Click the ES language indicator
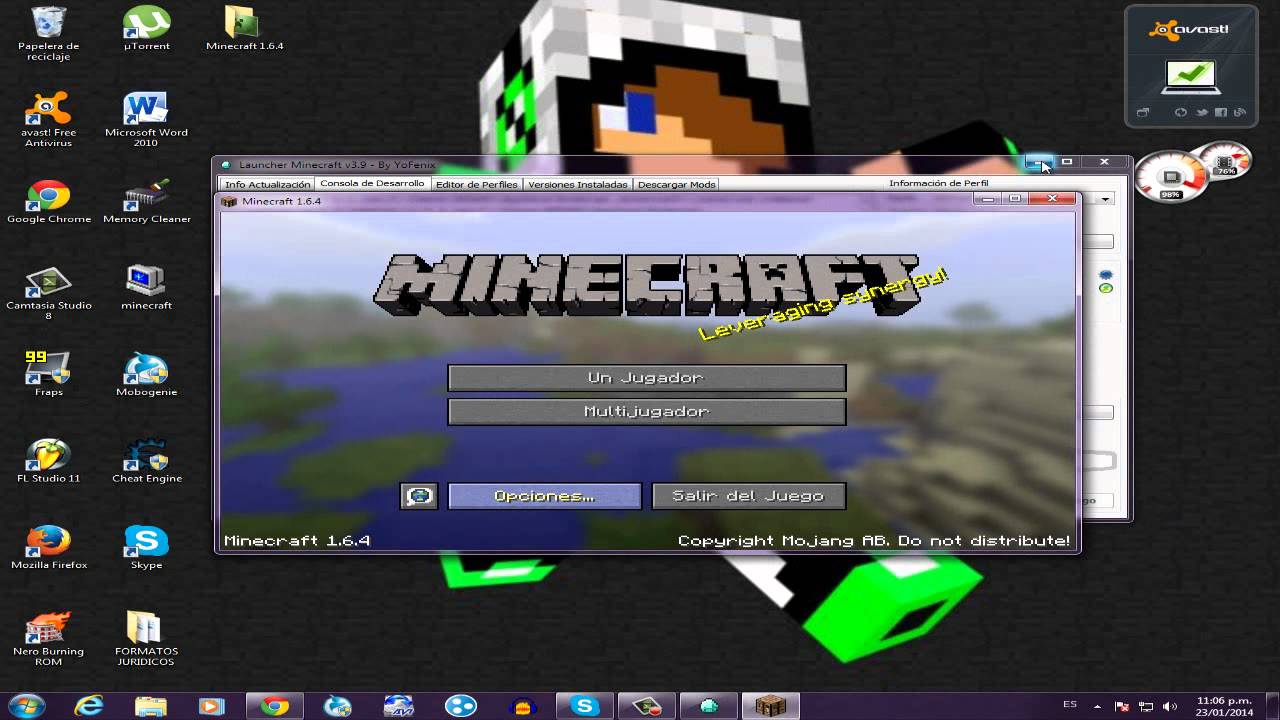The image size is (1280, 720). coord(1070,704)
